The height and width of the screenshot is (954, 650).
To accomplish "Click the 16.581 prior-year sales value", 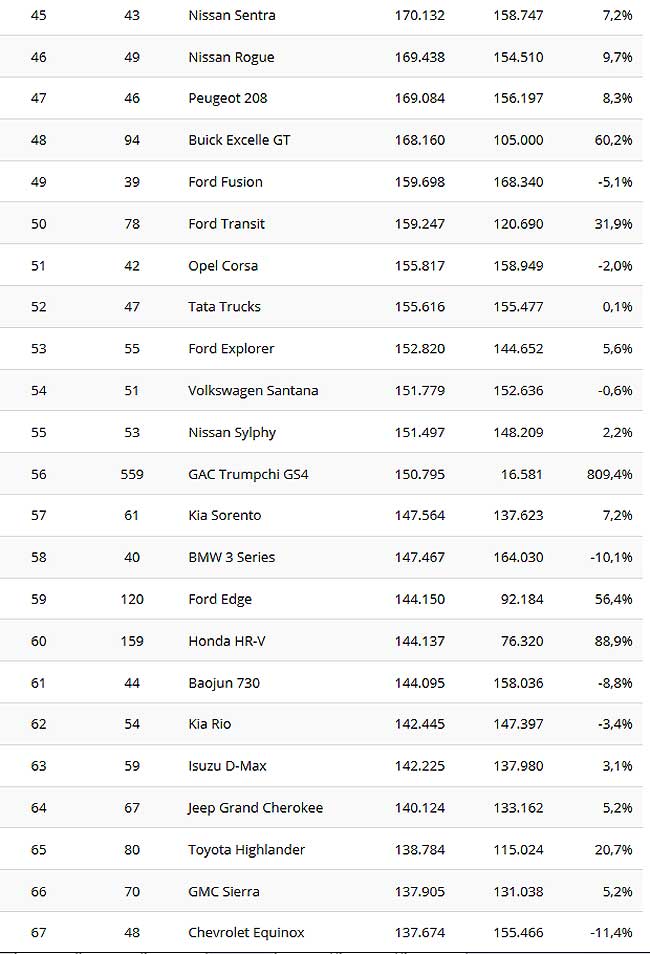I will point(522,474).
